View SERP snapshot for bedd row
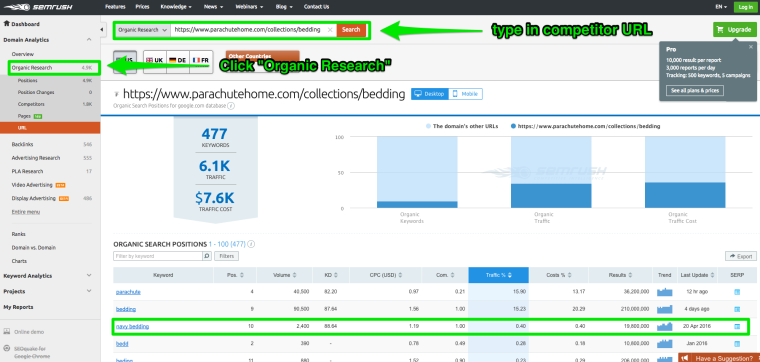Image resolution: width=760 pixels, height=362 pixels. pyautogui.click(x=737, y=344)
